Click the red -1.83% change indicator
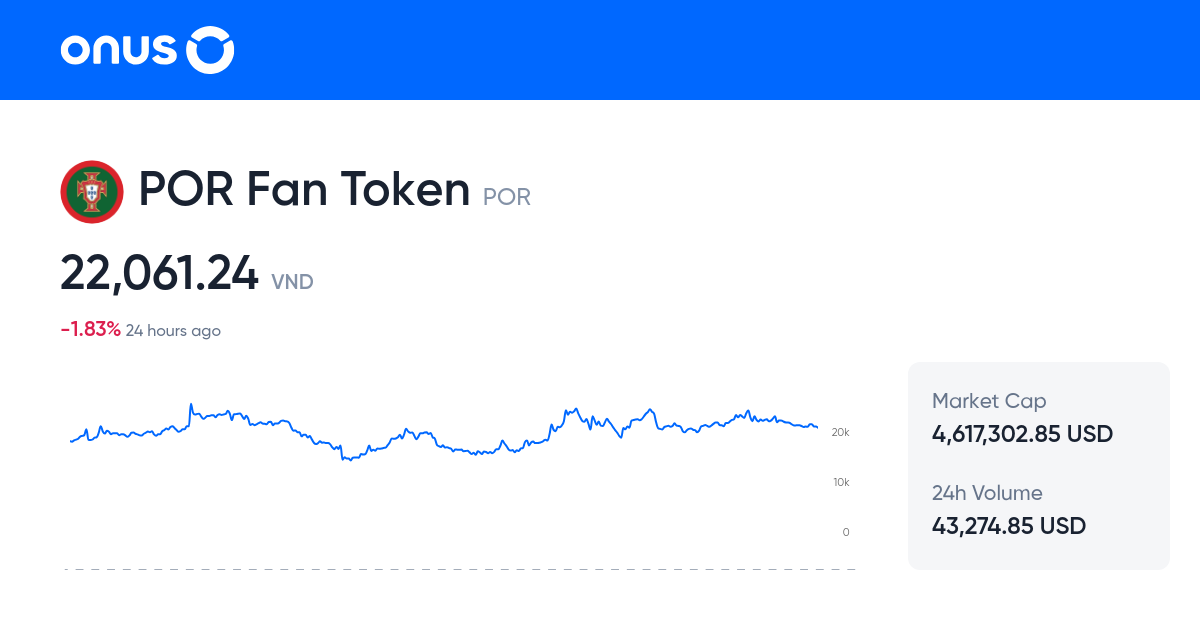 coord(91,330)
